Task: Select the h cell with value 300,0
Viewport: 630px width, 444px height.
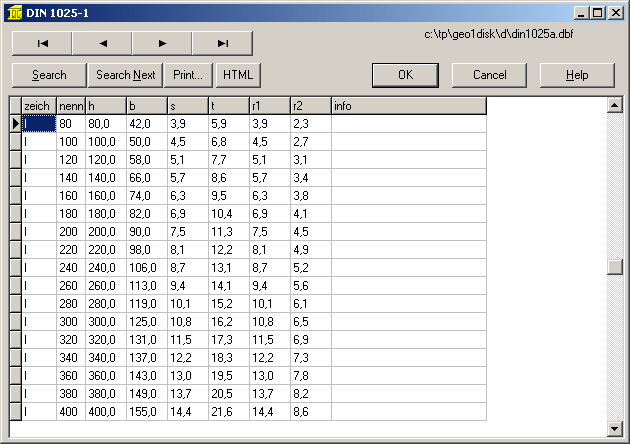Action: click(105, 322)
